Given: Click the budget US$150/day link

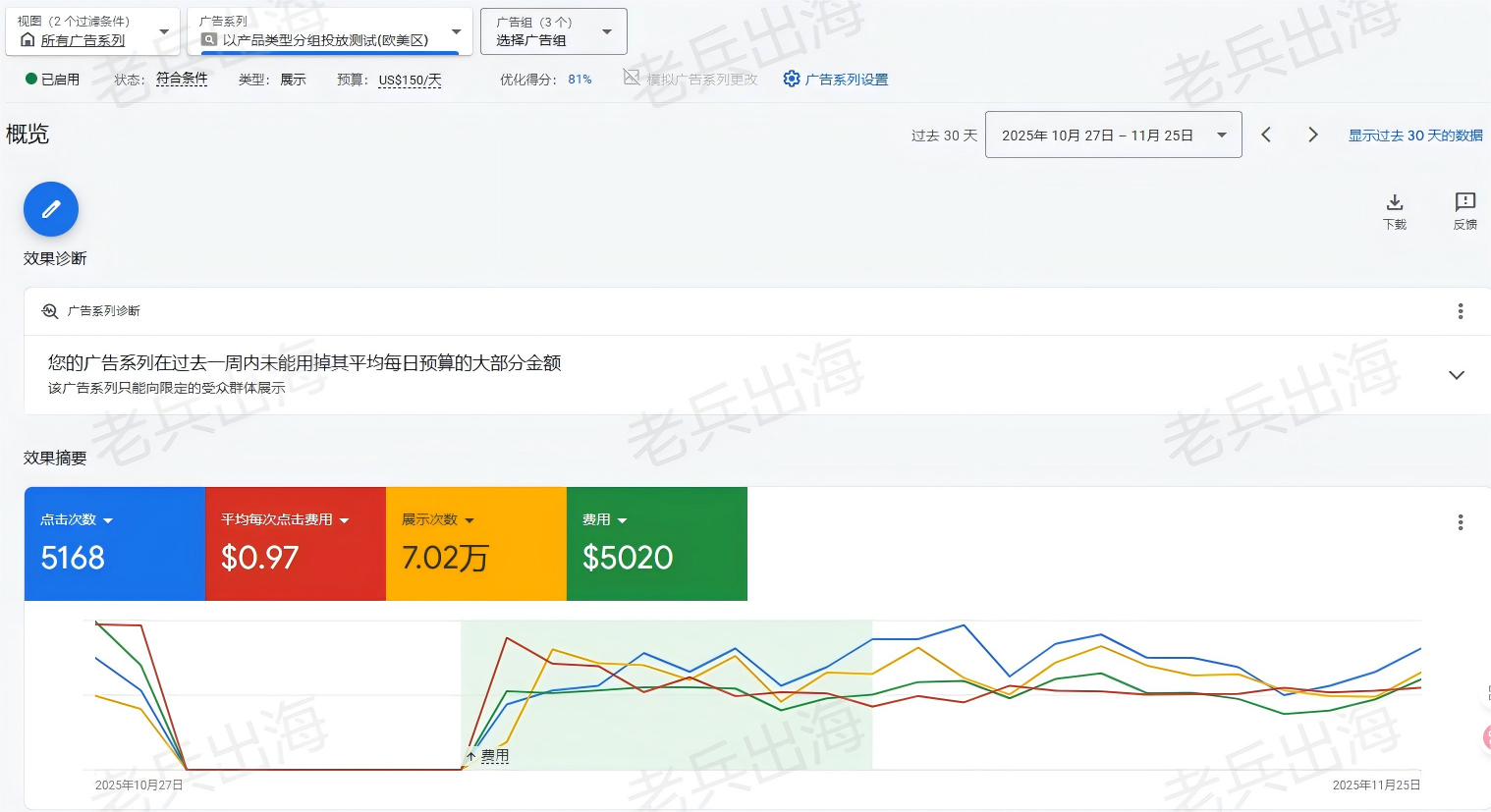Looking at the screenshot, I should tap(410, 80).
